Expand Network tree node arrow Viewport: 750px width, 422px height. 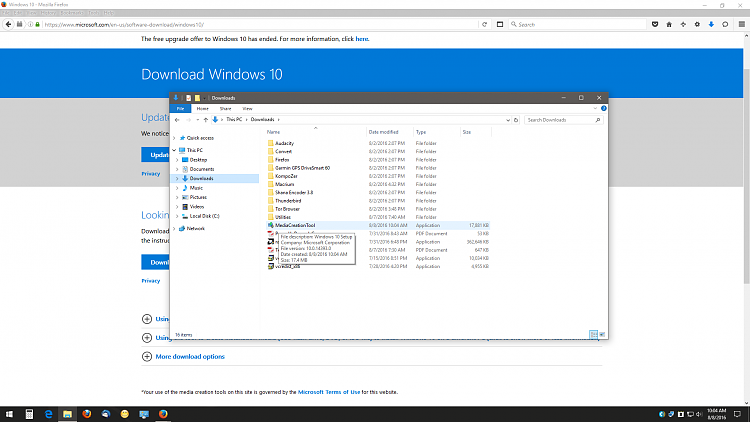pos(174,229)
